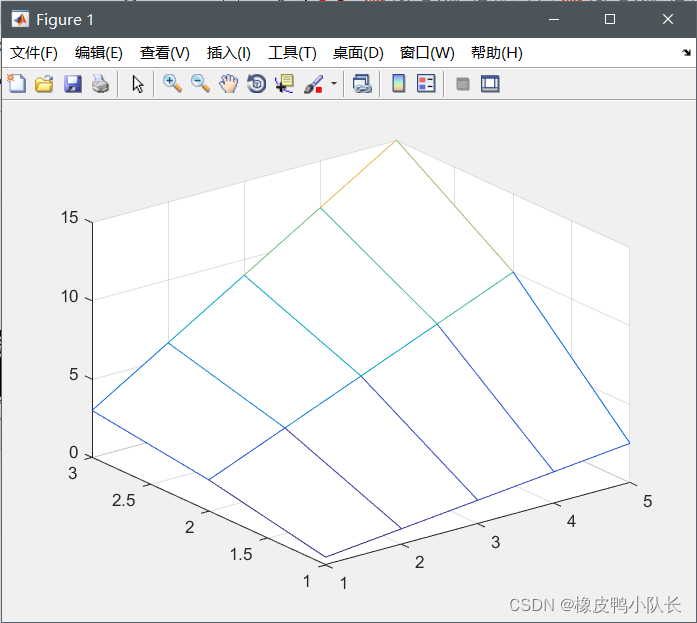
Task: Click the z-axis tick label 15
Action: tap(69, 218)
